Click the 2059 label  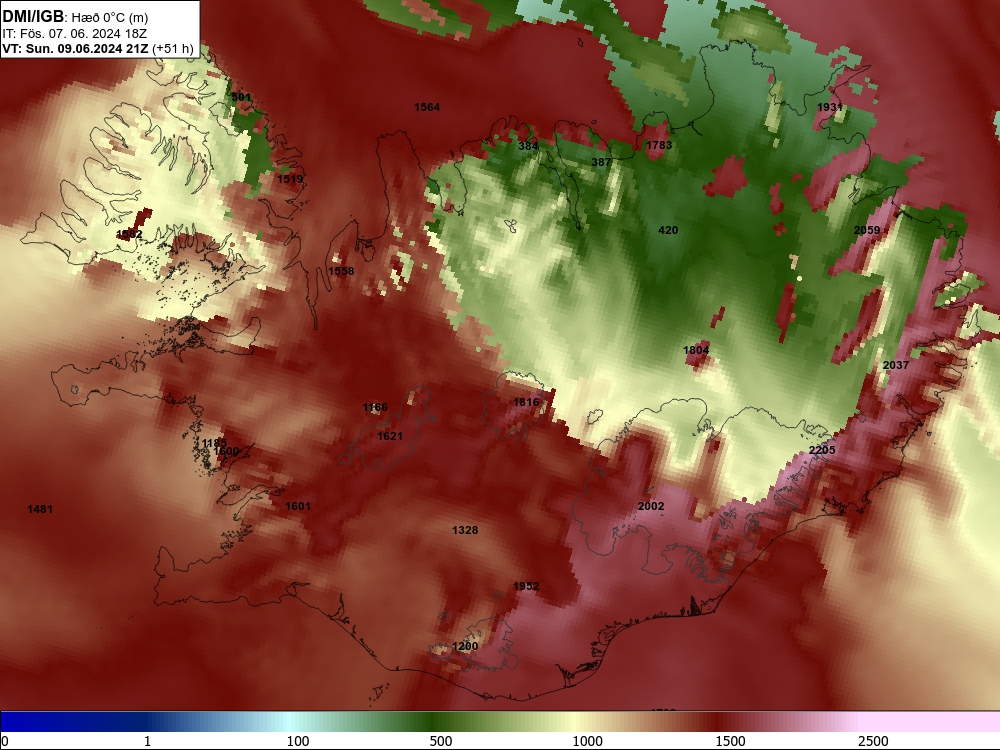(x=867, y=230)
